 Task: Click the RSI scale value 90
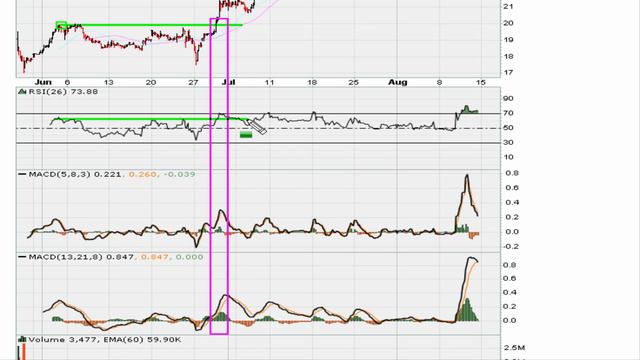coord(509,98)
